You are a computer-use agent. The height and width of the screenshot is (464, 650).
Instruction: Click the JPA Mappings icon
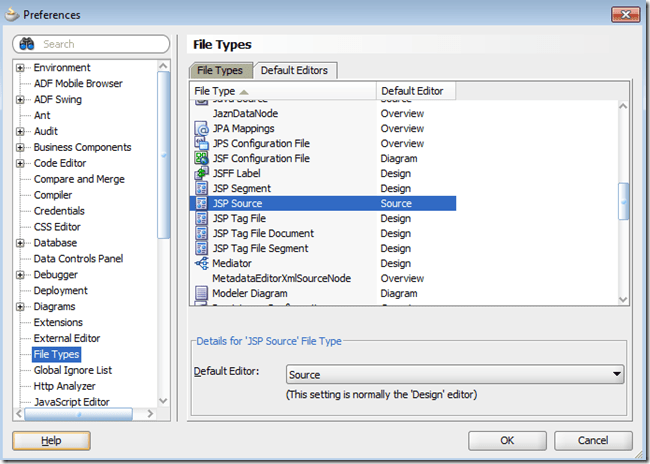pyautogui.click(x=201, y=128)
